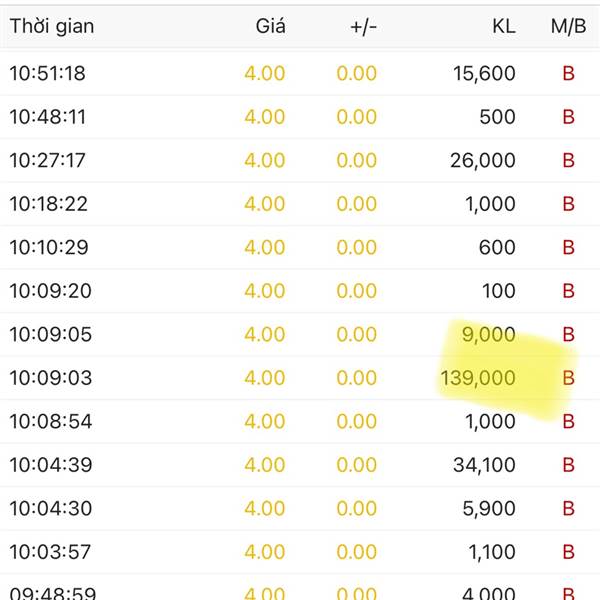Click the Giá column header

pyautogui.click(x=271, y=26)
